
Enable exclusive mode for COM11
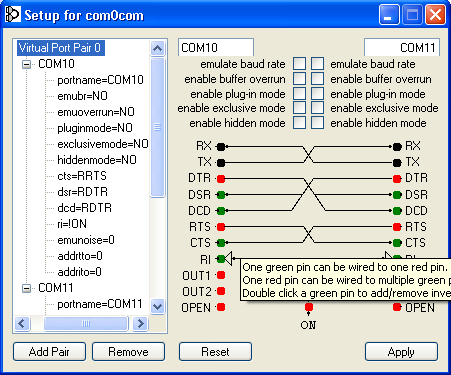[x=317, y=108]
